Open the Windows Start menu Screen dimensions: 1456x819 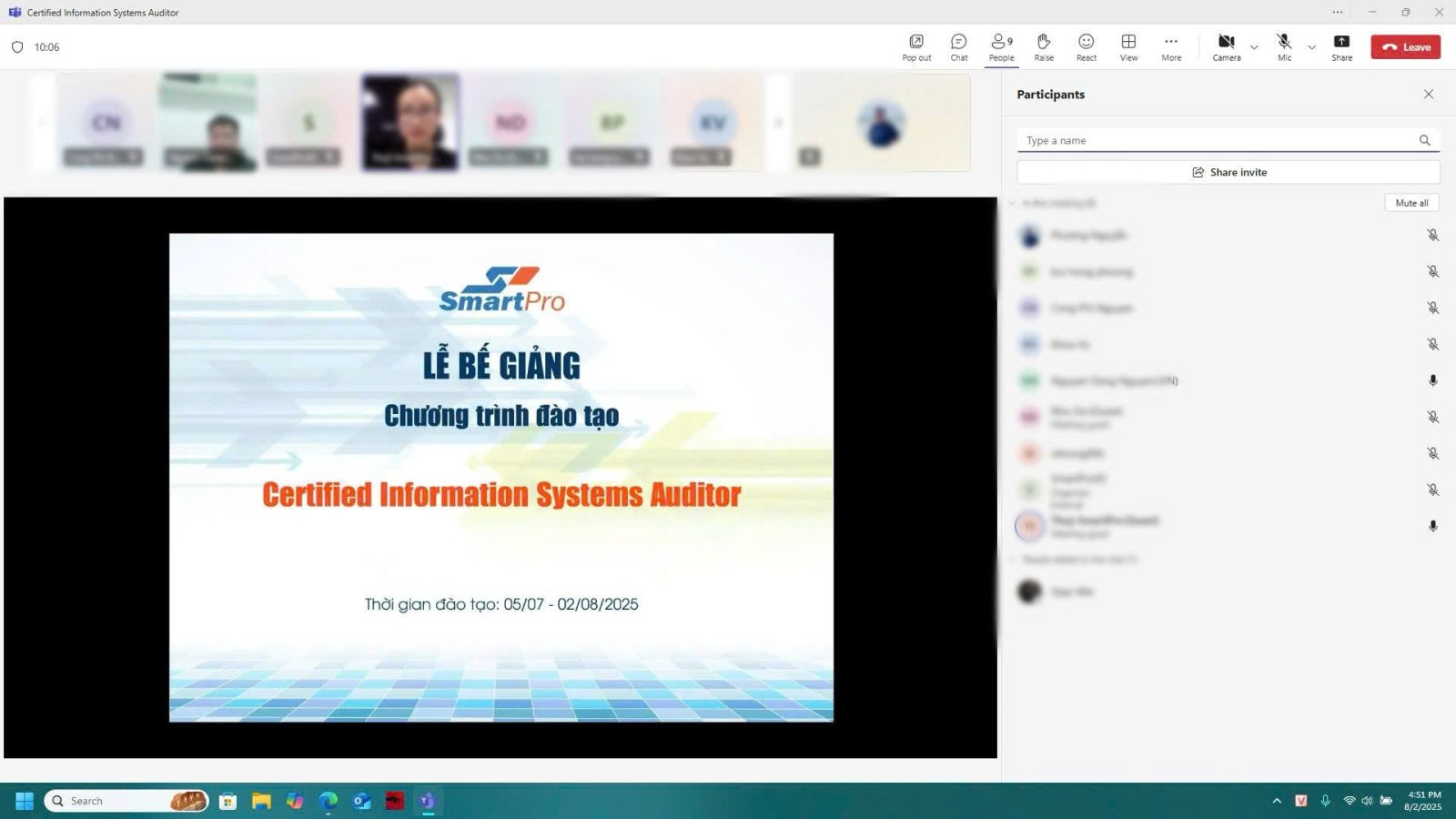point(25,801)
